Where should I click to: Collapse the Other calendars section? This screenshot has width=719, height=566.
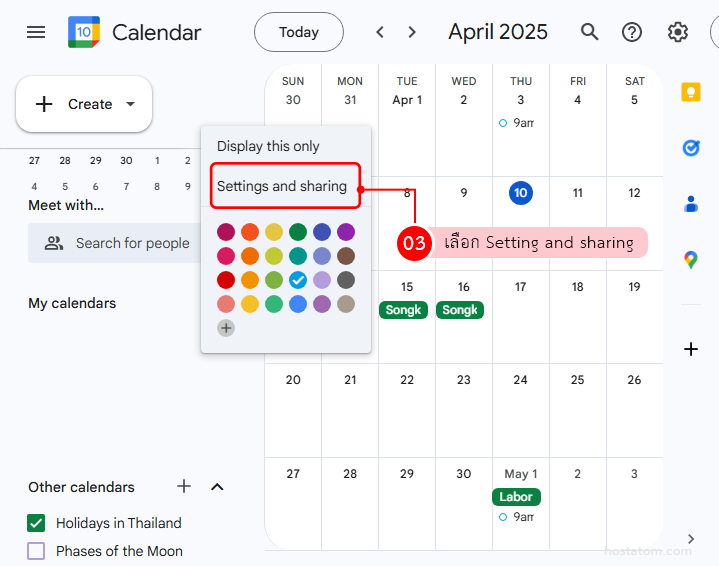click(217, 487)
